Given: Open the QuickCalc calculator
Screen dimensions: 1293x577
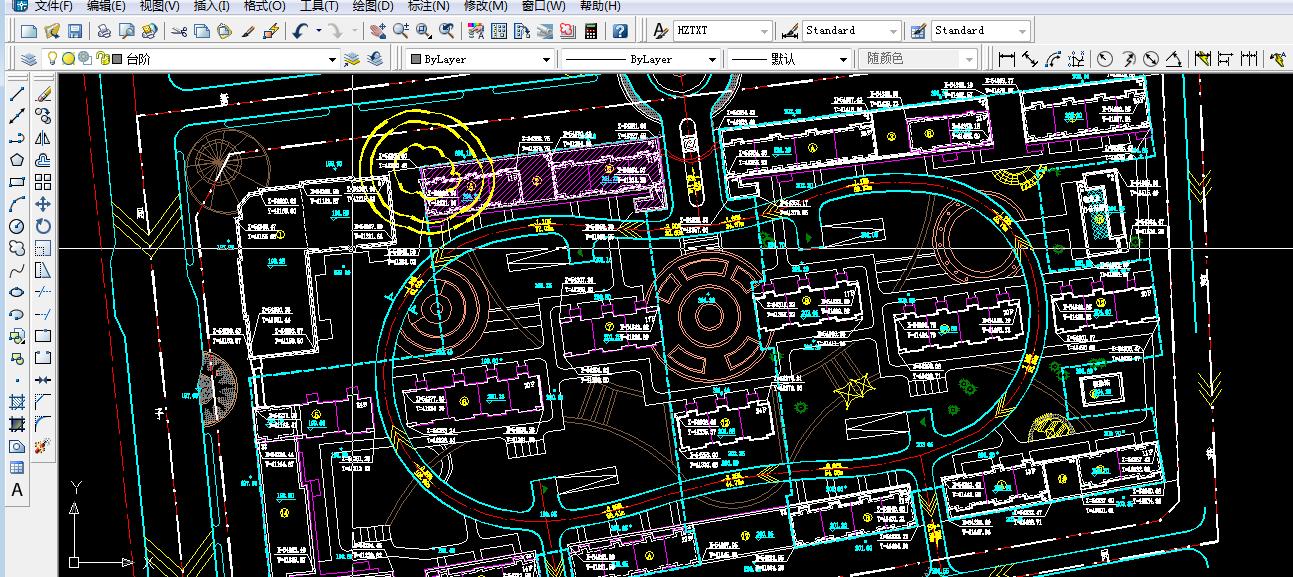Looking at the screenshot, I should [591, 31].
